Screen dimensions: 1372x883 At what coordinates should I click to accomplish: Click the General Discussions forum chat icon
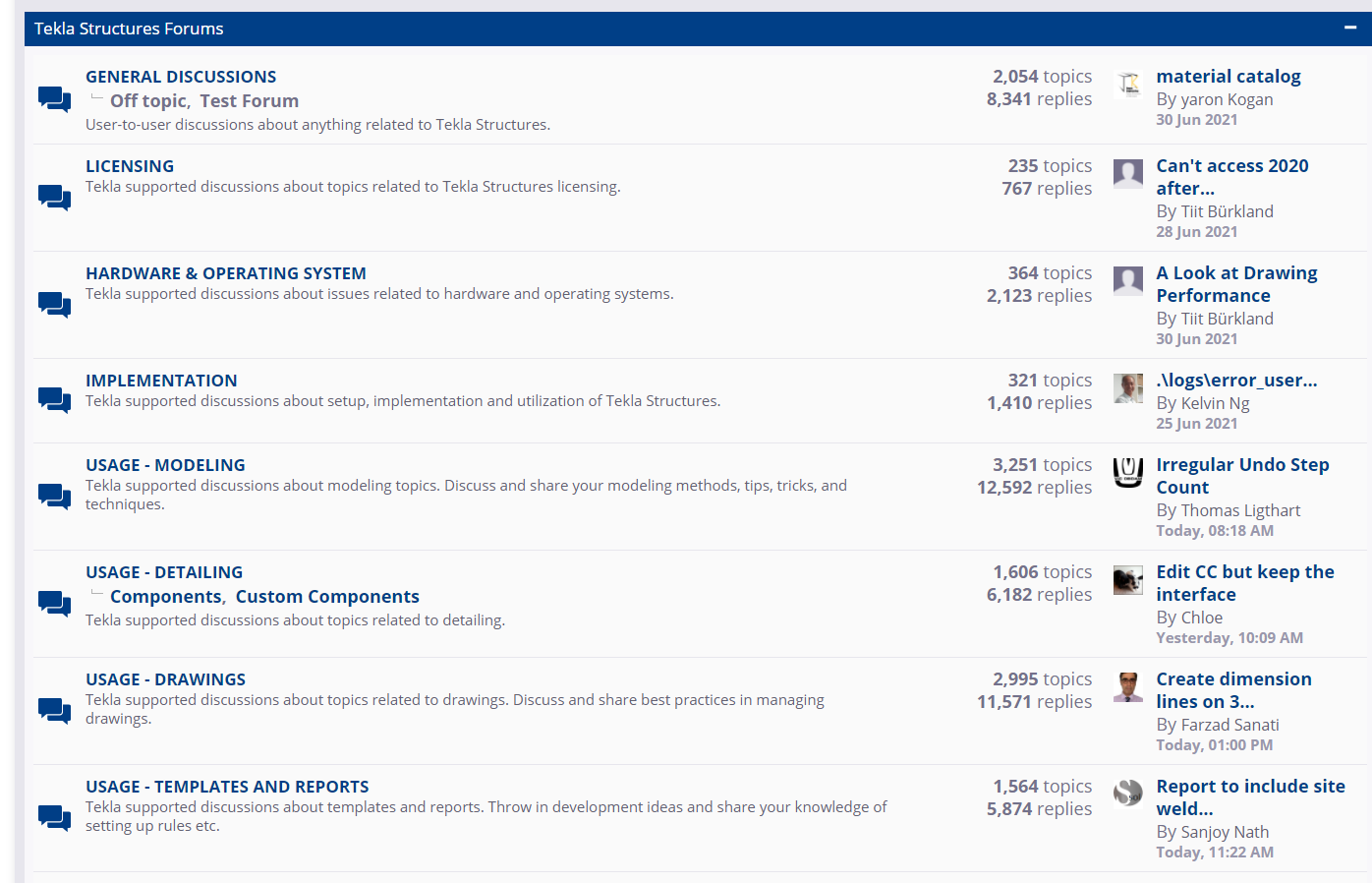54,99
